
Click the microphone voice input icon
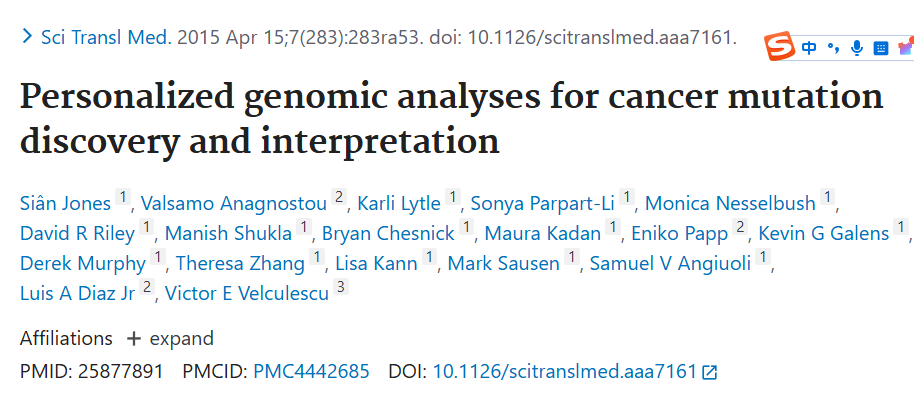pos(856,48)
